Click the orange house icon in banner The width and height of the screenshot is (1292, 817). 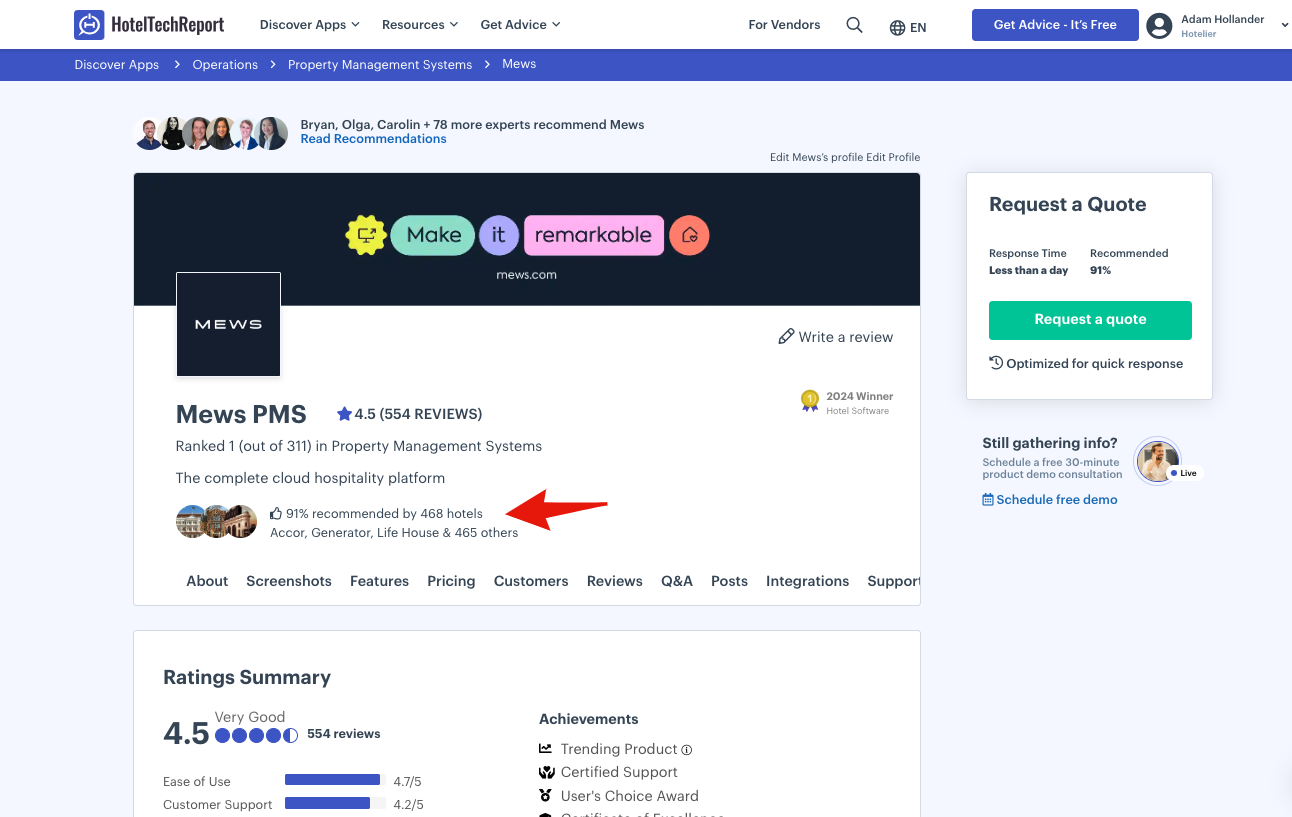click(x=689, y=235)
